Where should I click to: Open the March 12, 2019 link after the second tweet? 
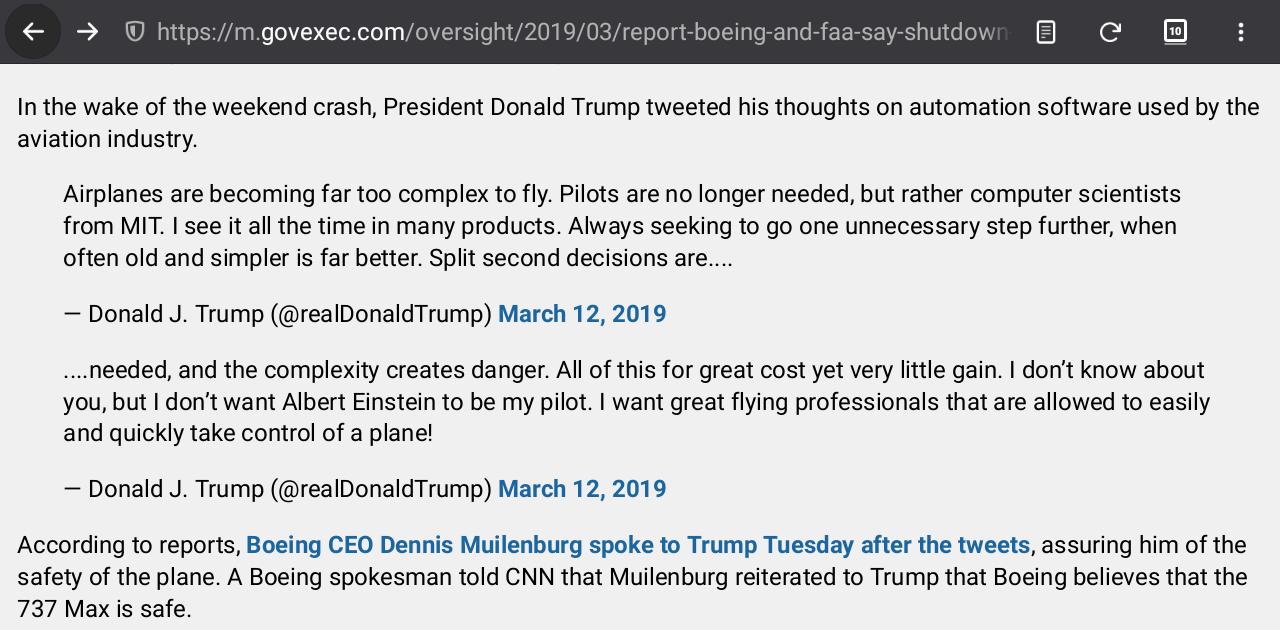(582, 489)
